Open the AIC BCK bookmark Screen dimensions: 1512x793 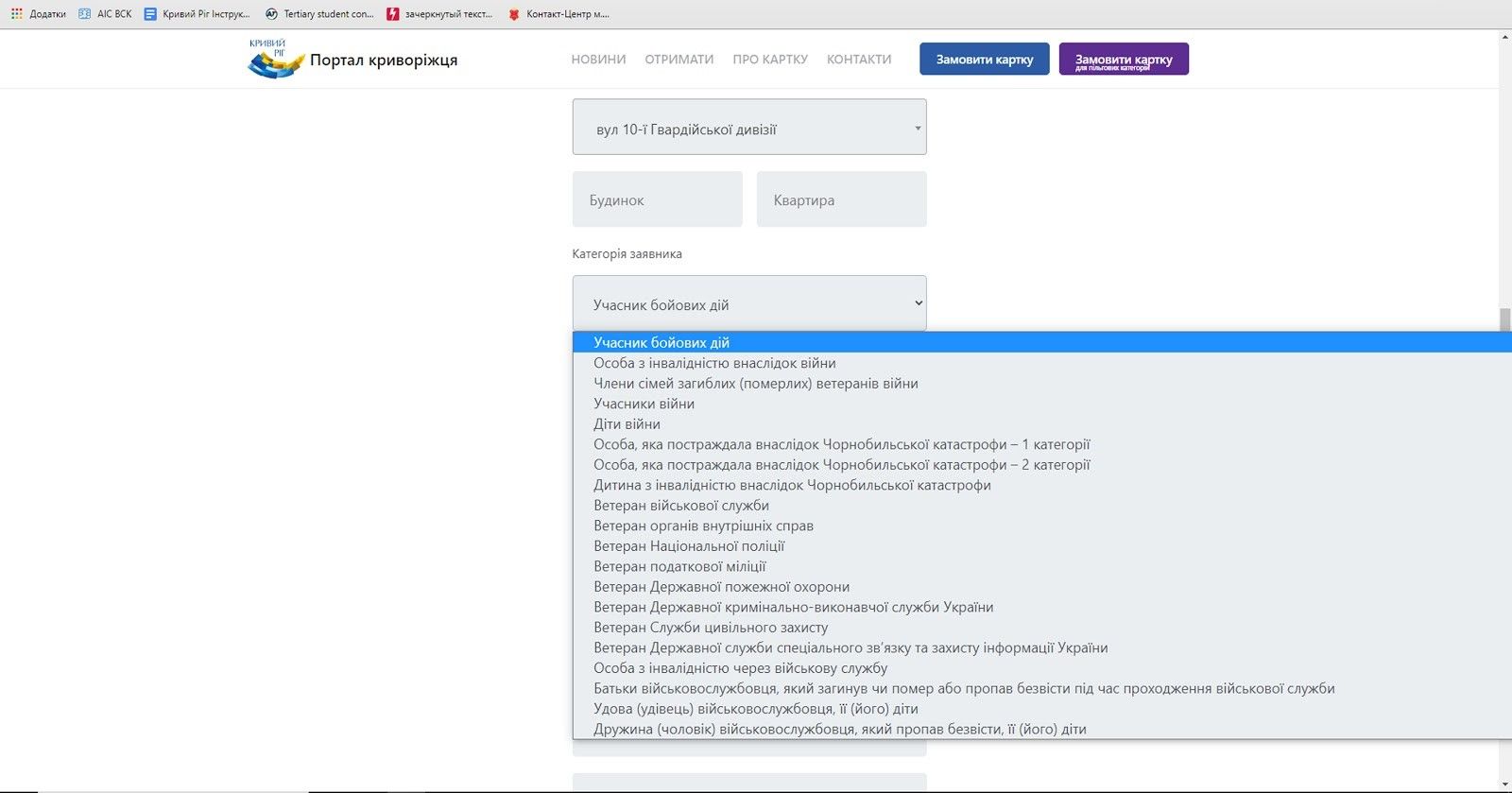(105, 14)
